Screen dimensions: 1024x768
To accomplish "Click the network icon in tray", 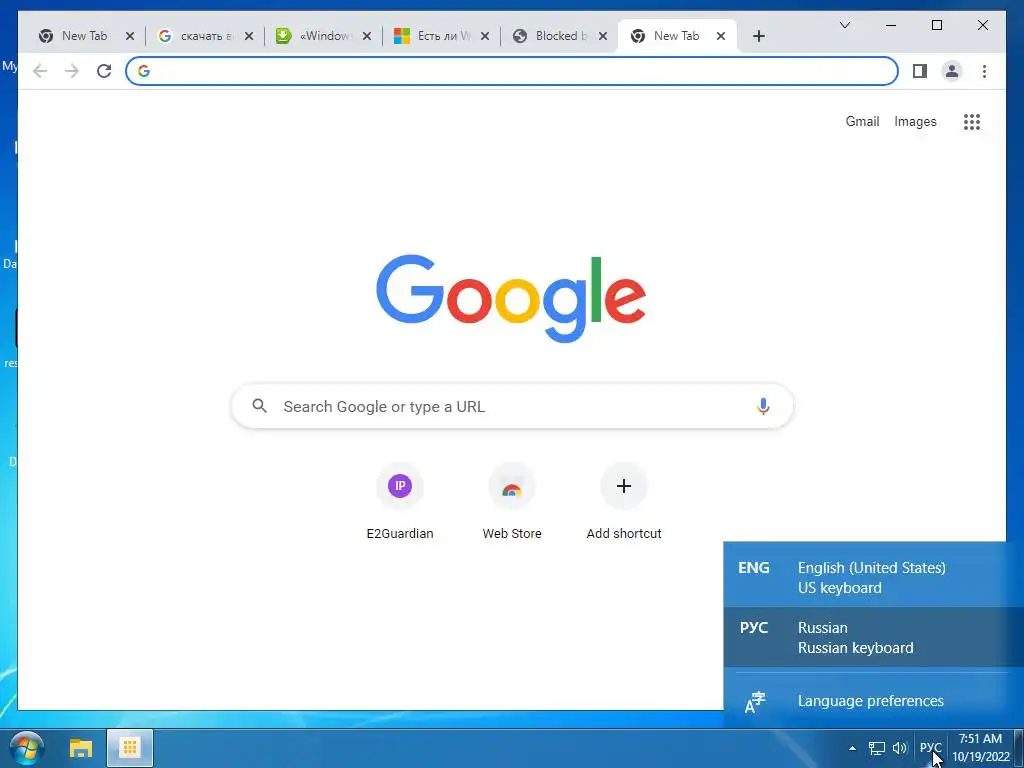I will point(876,748).
